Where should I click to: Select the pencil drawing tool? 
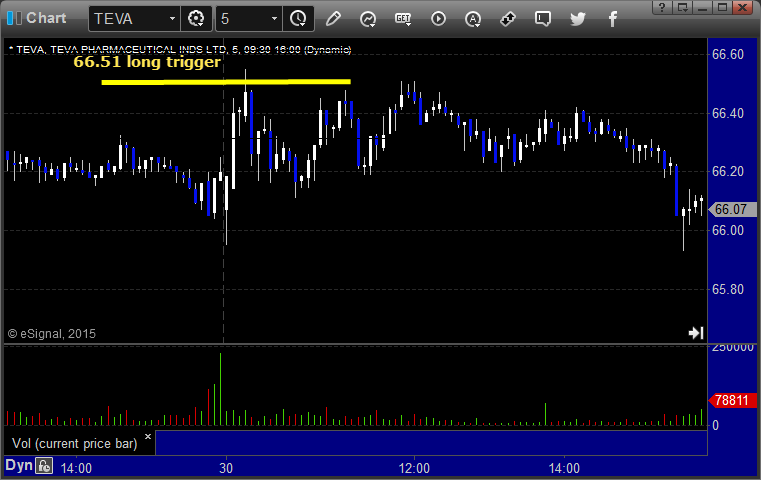[333, 19]
